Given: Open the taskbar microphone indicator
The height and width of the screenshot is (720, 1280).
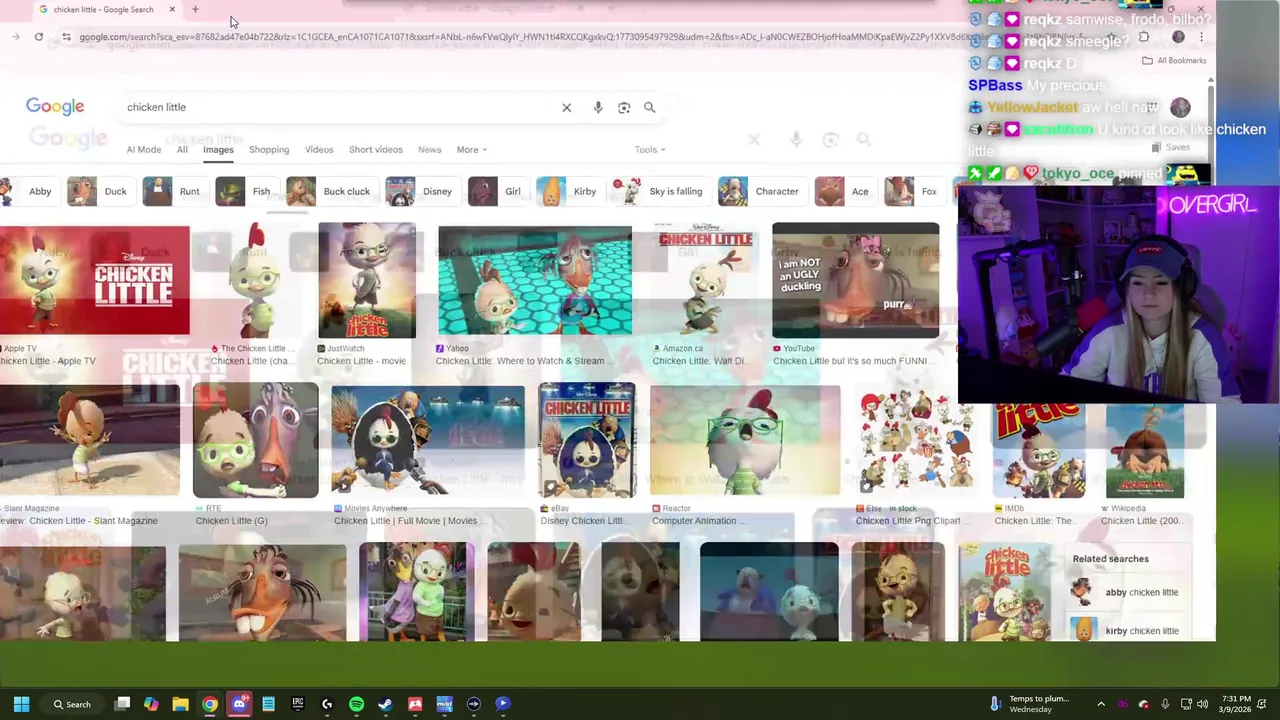Looking at the screenshot, I should point(1165,704).
